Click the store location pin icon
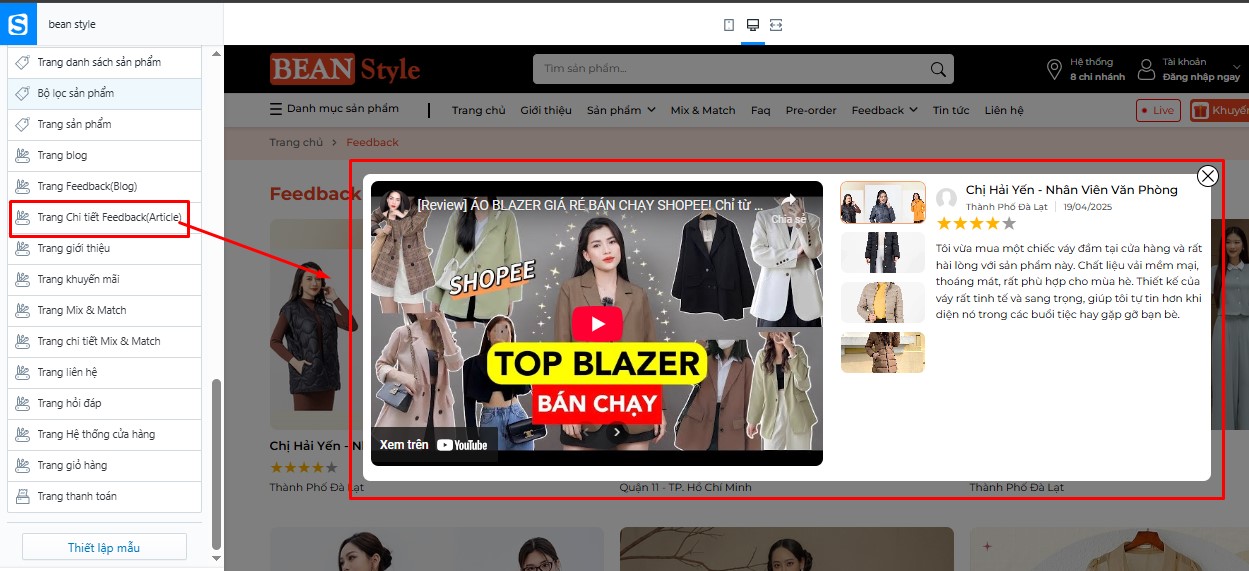This screenshot has width=1249, height=571. (1054, 69)
